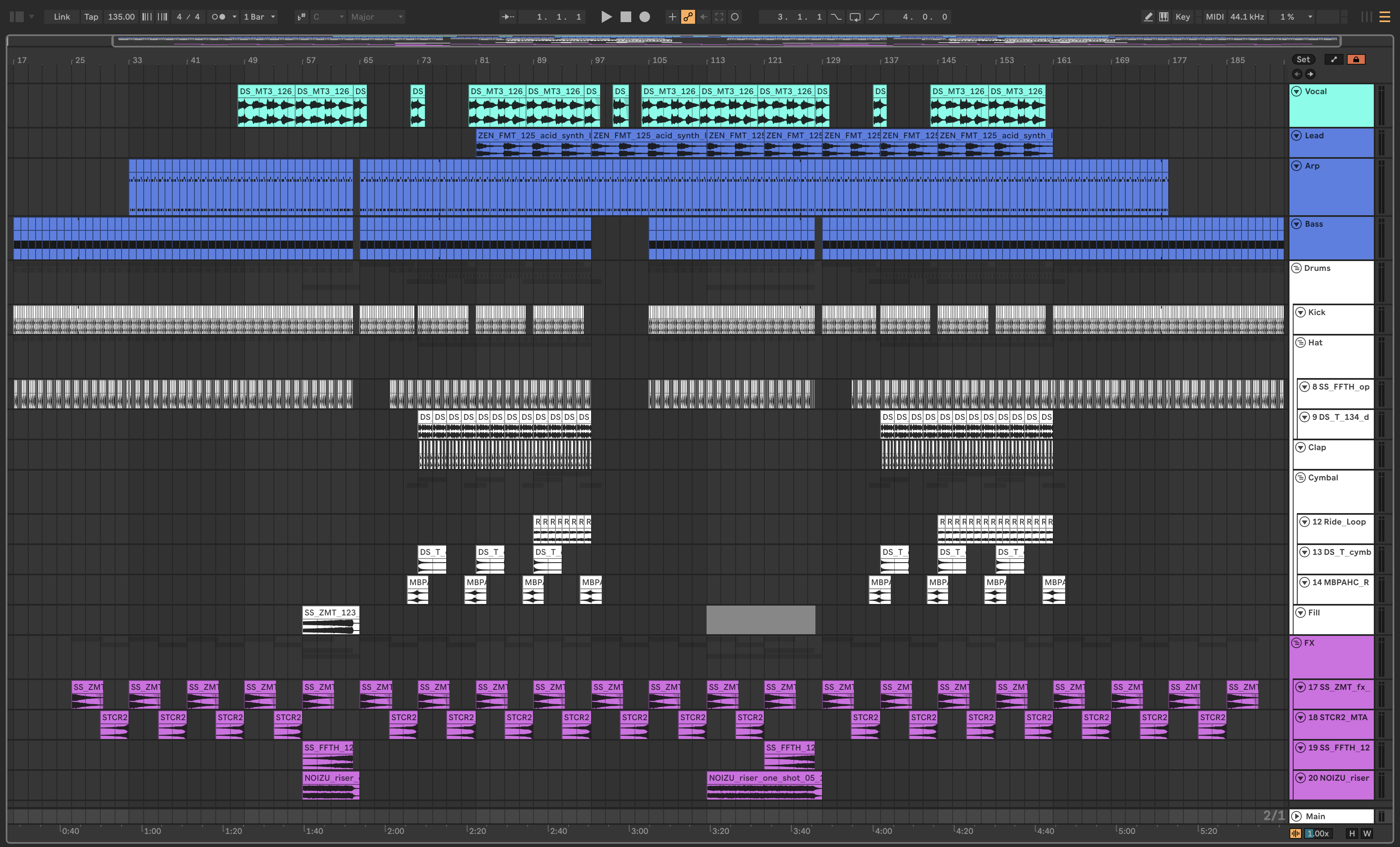Toggle the orange Lock Envelopes button

pyautogui.click(x=1356, y=60)
